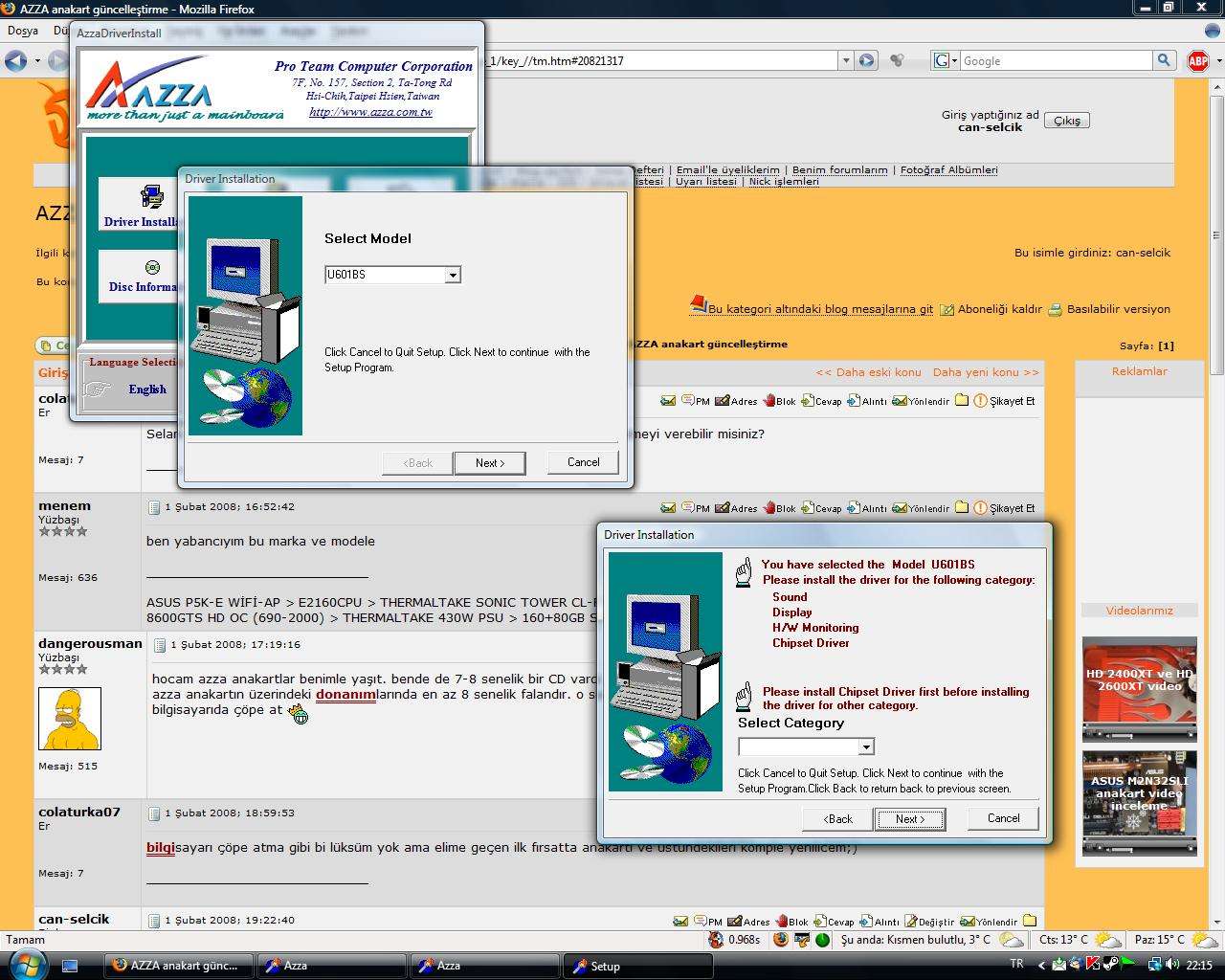Open the www.azza.com.tw link
Image resolution: width=1225 pixels, height=980 pixels.
[x=370, y=112]
